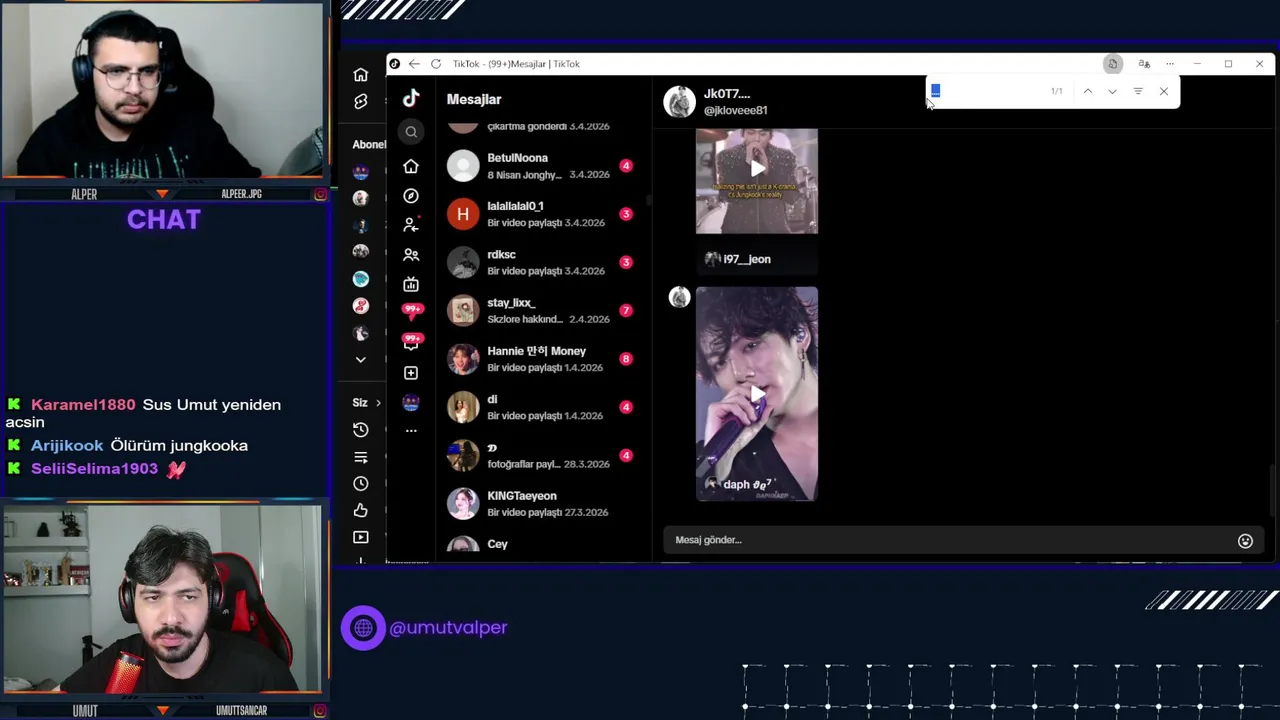Open the 'di' conversation
The image size is (1280, 720).
click(x=543, y=407)
